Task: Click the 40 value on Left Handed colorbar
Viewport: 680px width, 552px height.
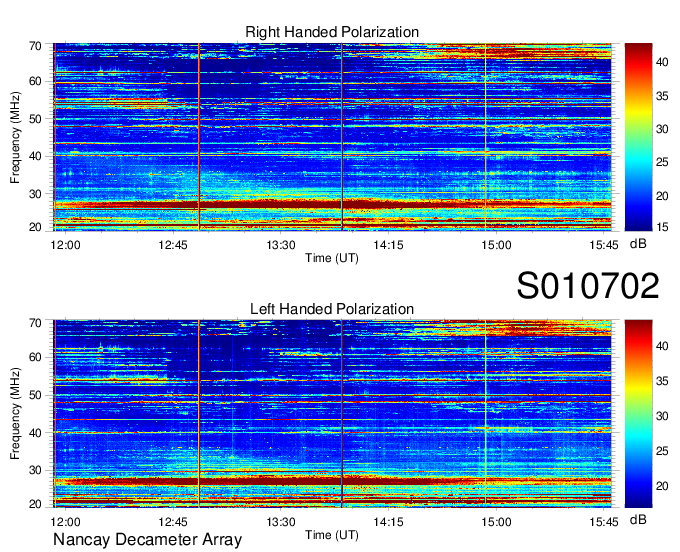Action: (x=662, y=346)
